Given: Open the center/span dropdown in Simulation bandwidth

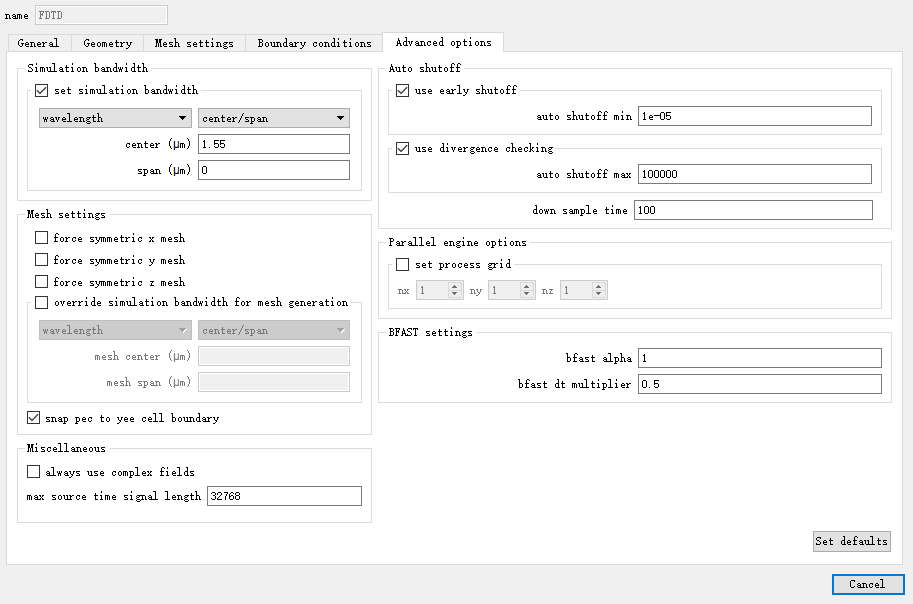Looking at the screenshot, I should [274, 118].
